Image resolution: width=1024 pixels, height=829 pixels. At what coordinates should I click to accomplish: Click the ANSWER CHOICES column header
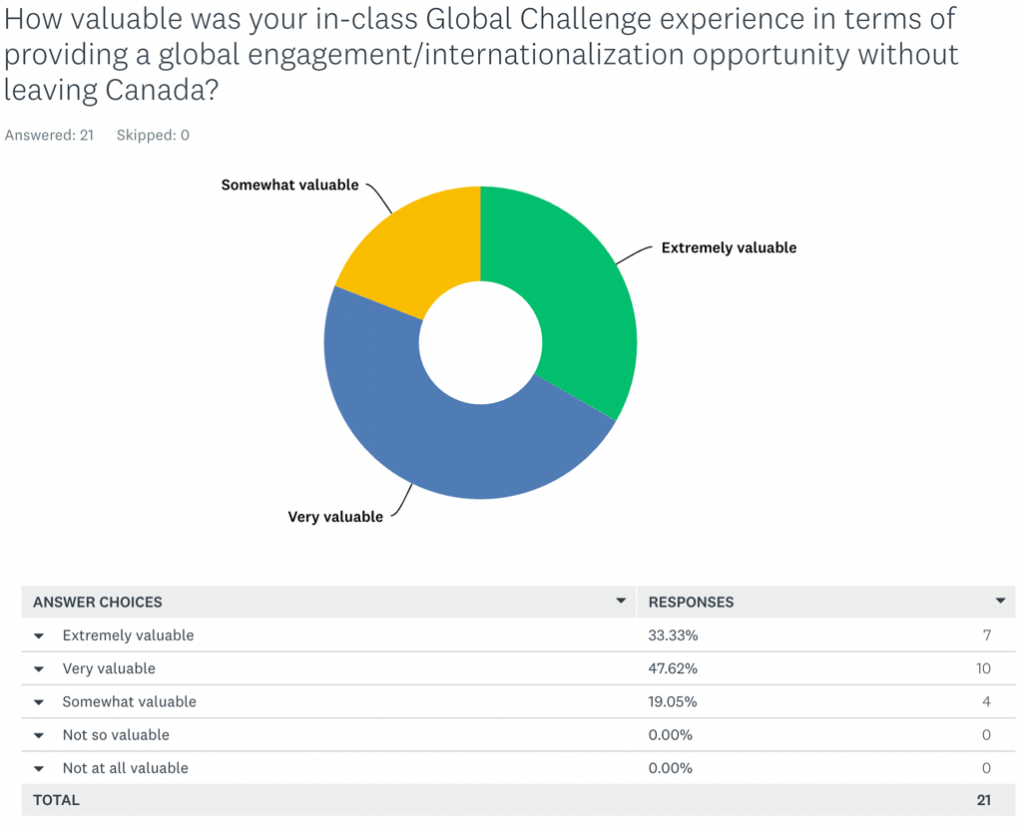click(97, 602)
